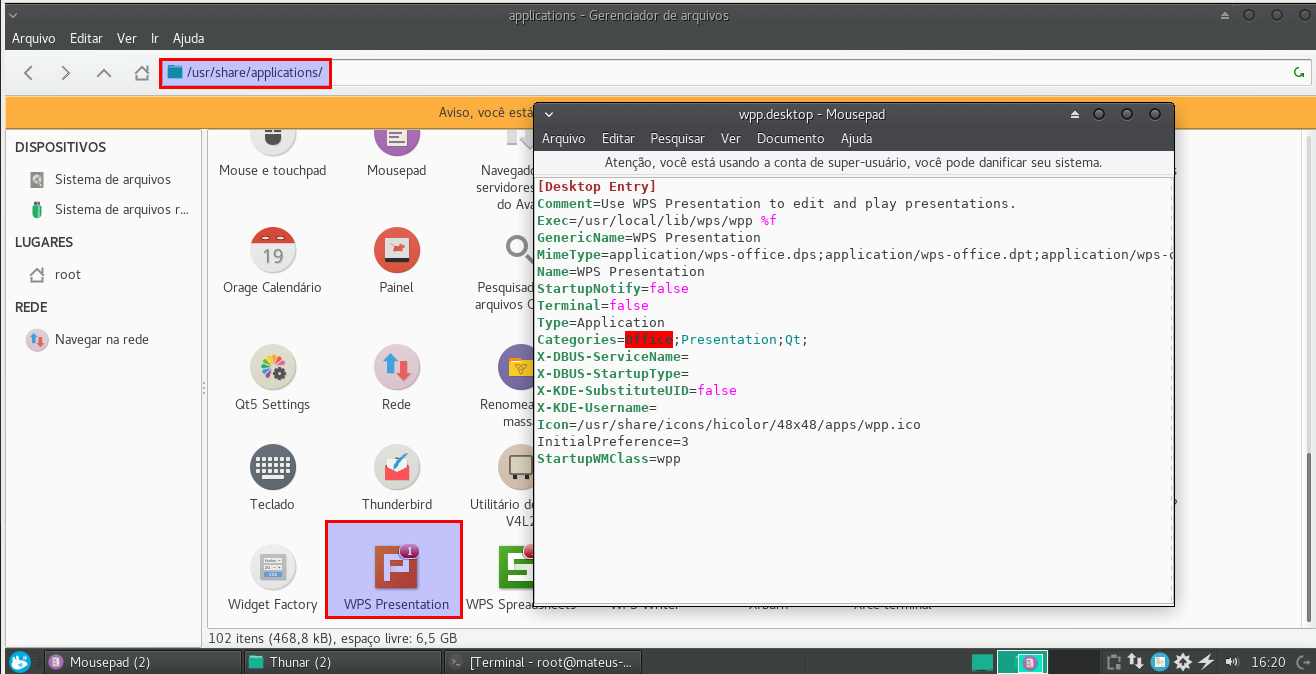Select the Painel launcher icon

(x=396, y=249)
